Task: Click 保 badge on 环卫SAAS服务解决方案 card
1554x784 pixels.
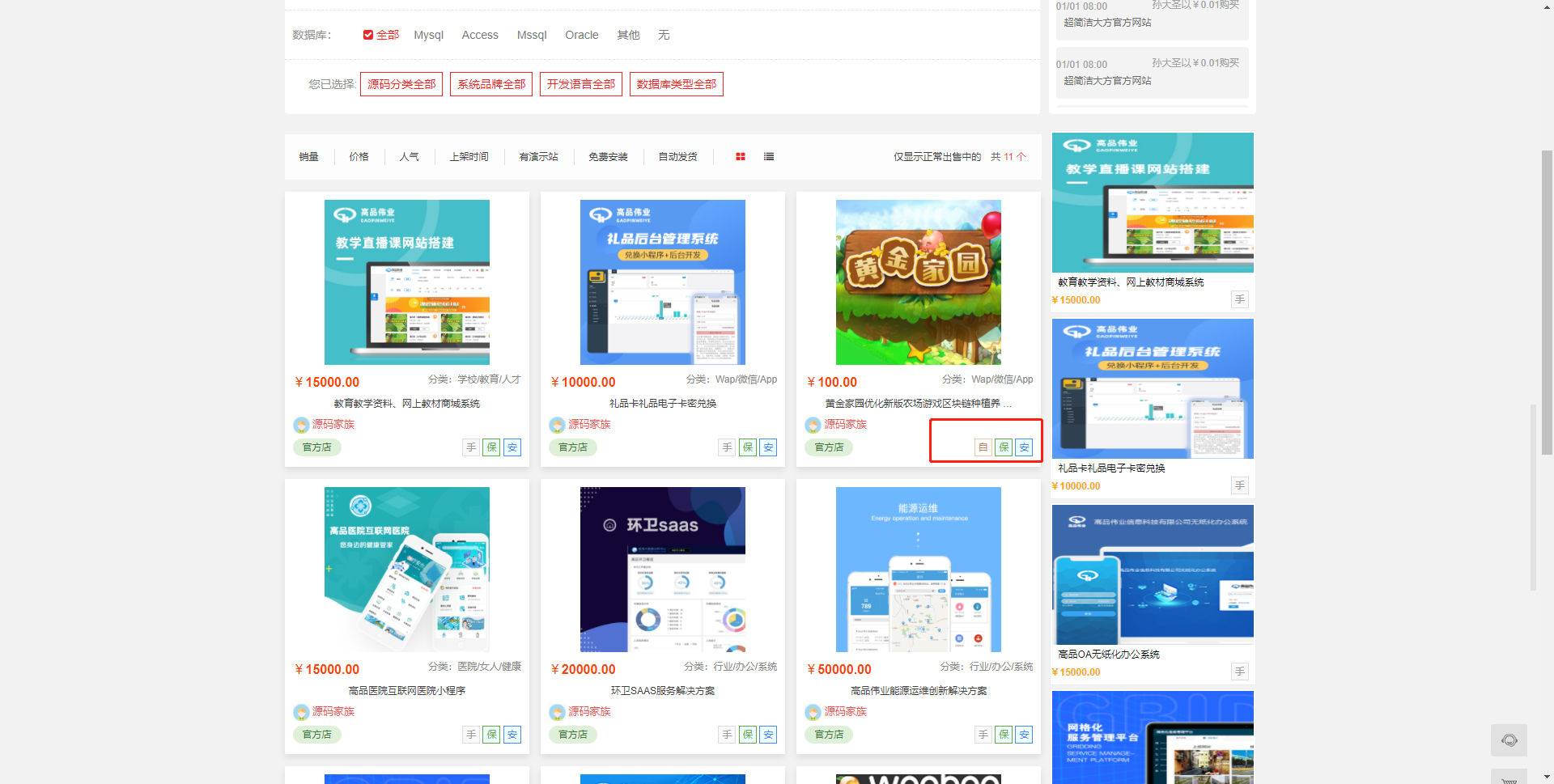Action: (x=748, y=735)
